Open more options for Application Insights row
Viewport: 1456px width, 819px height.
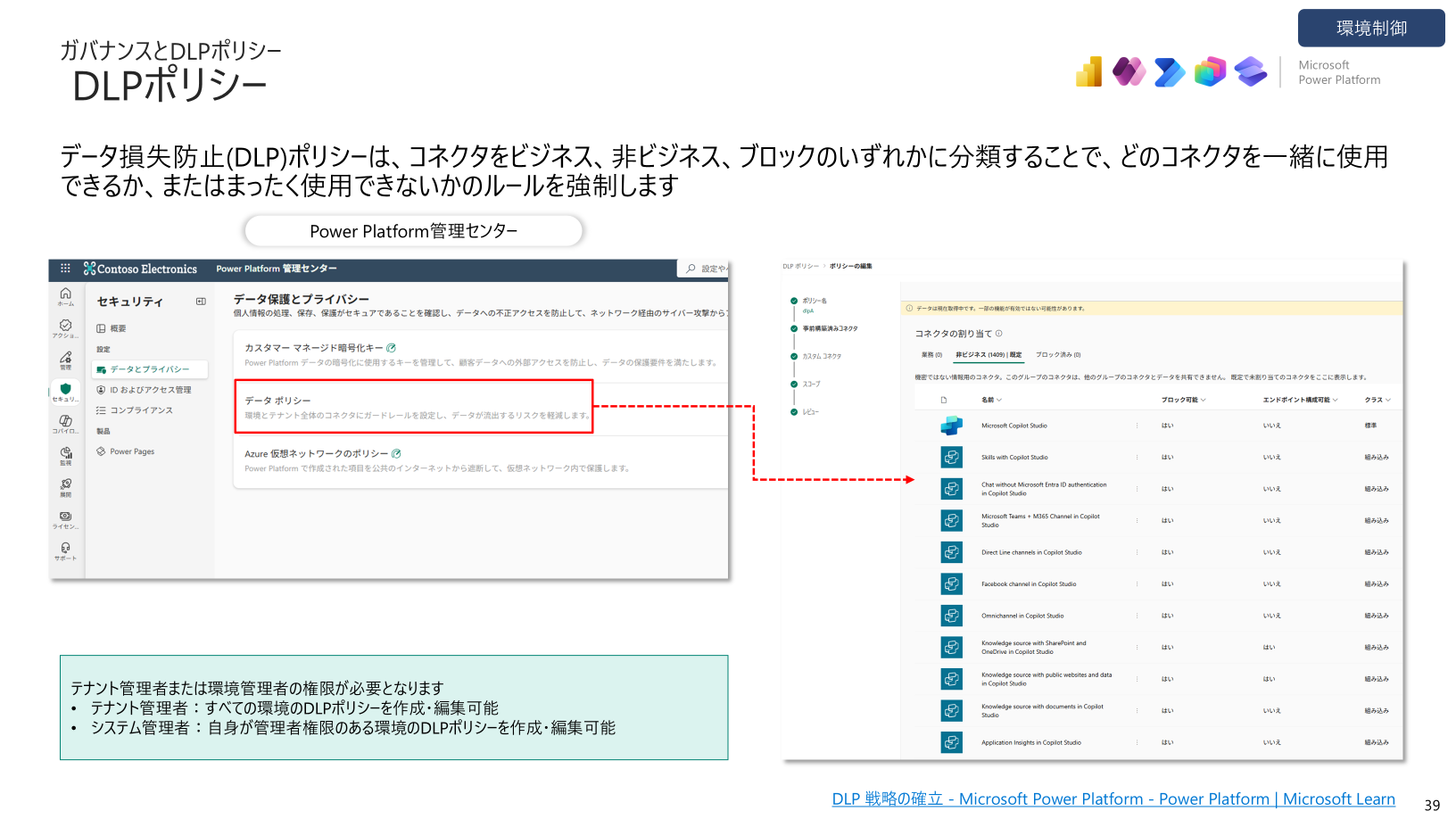pos(1137,742)
